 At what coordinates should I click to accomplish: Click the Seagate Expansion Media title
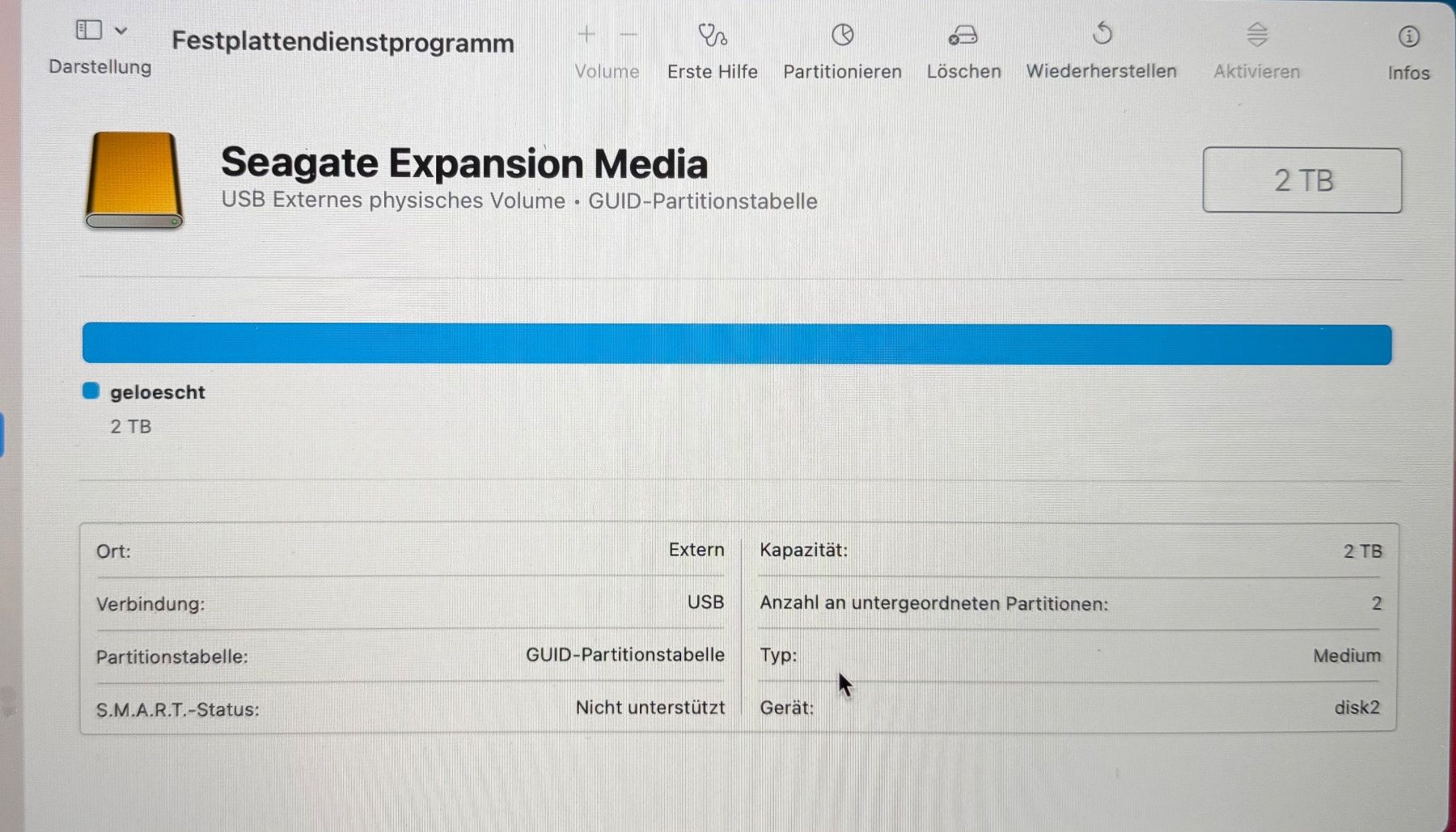coord(464,163)
